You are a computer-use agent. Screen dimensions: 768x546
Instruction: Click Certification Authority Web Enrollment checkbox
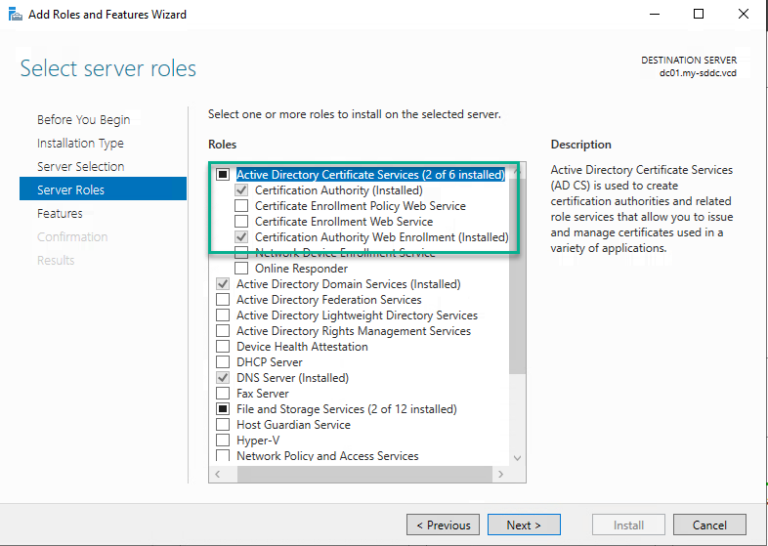pyautogui.click(x=241, y=237)
